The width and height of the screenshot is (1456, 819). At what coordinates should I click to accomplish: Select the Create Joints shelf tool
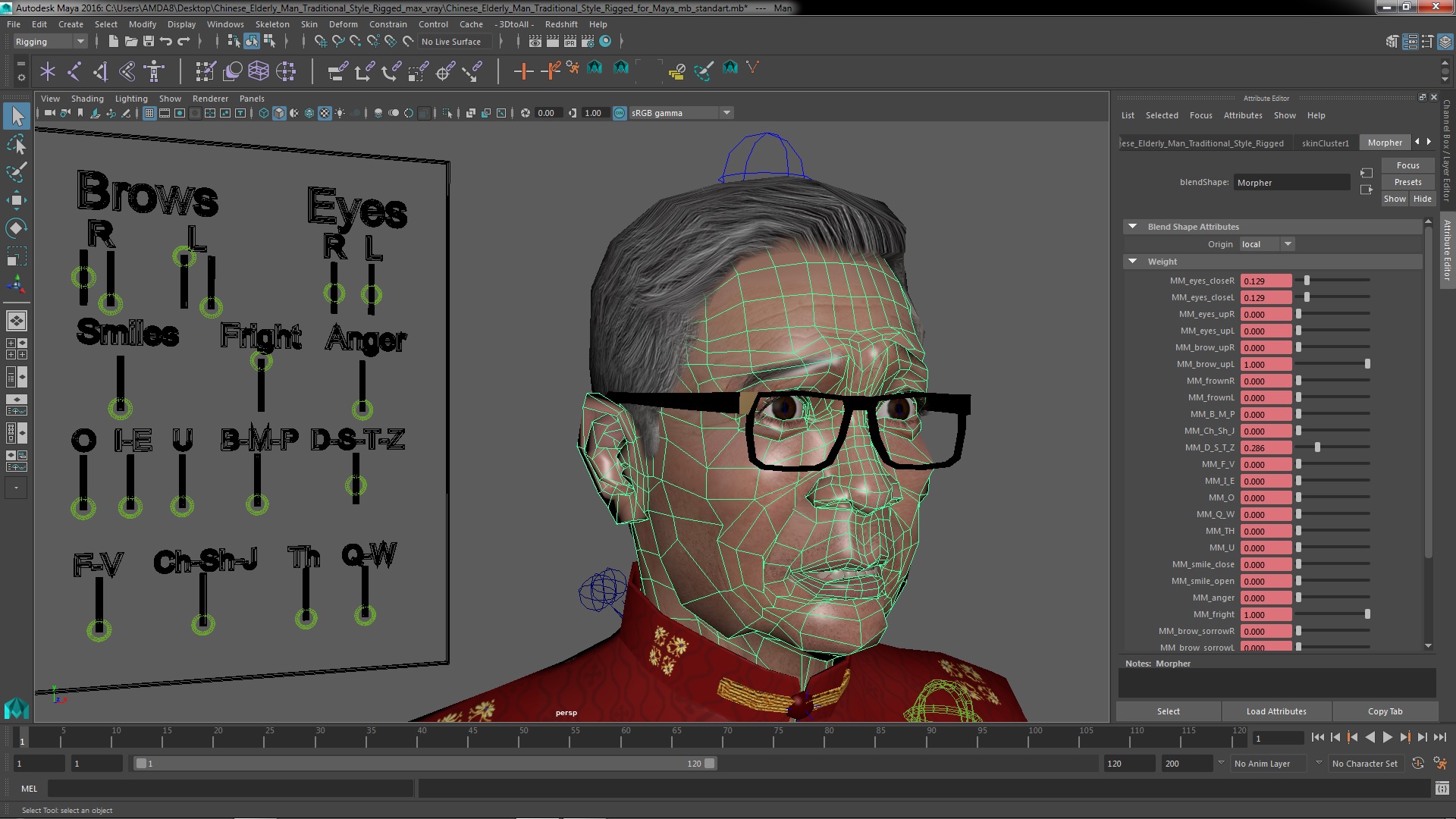point(74,71)
